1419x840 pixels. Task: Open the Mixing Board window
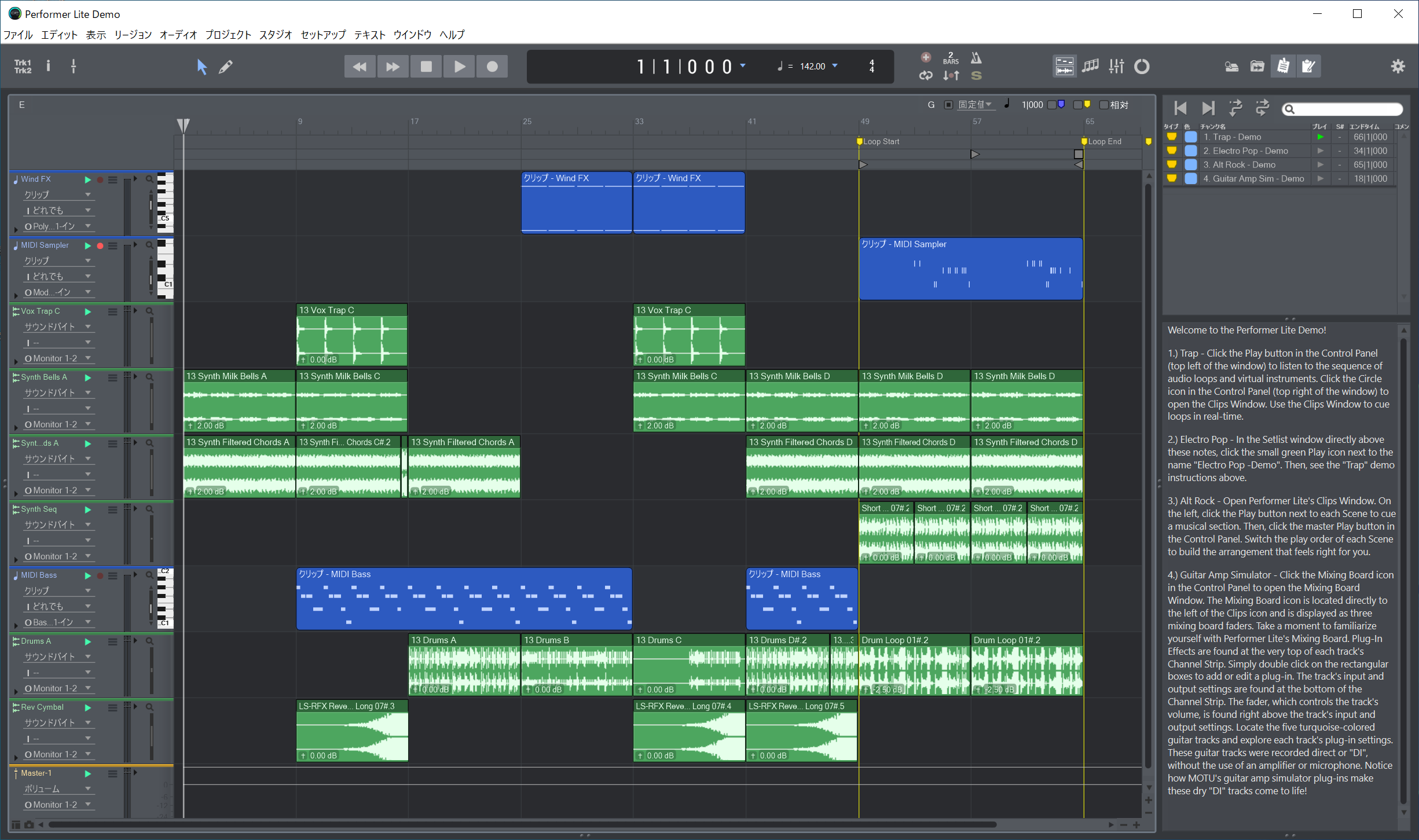(x=1116, y=67)
